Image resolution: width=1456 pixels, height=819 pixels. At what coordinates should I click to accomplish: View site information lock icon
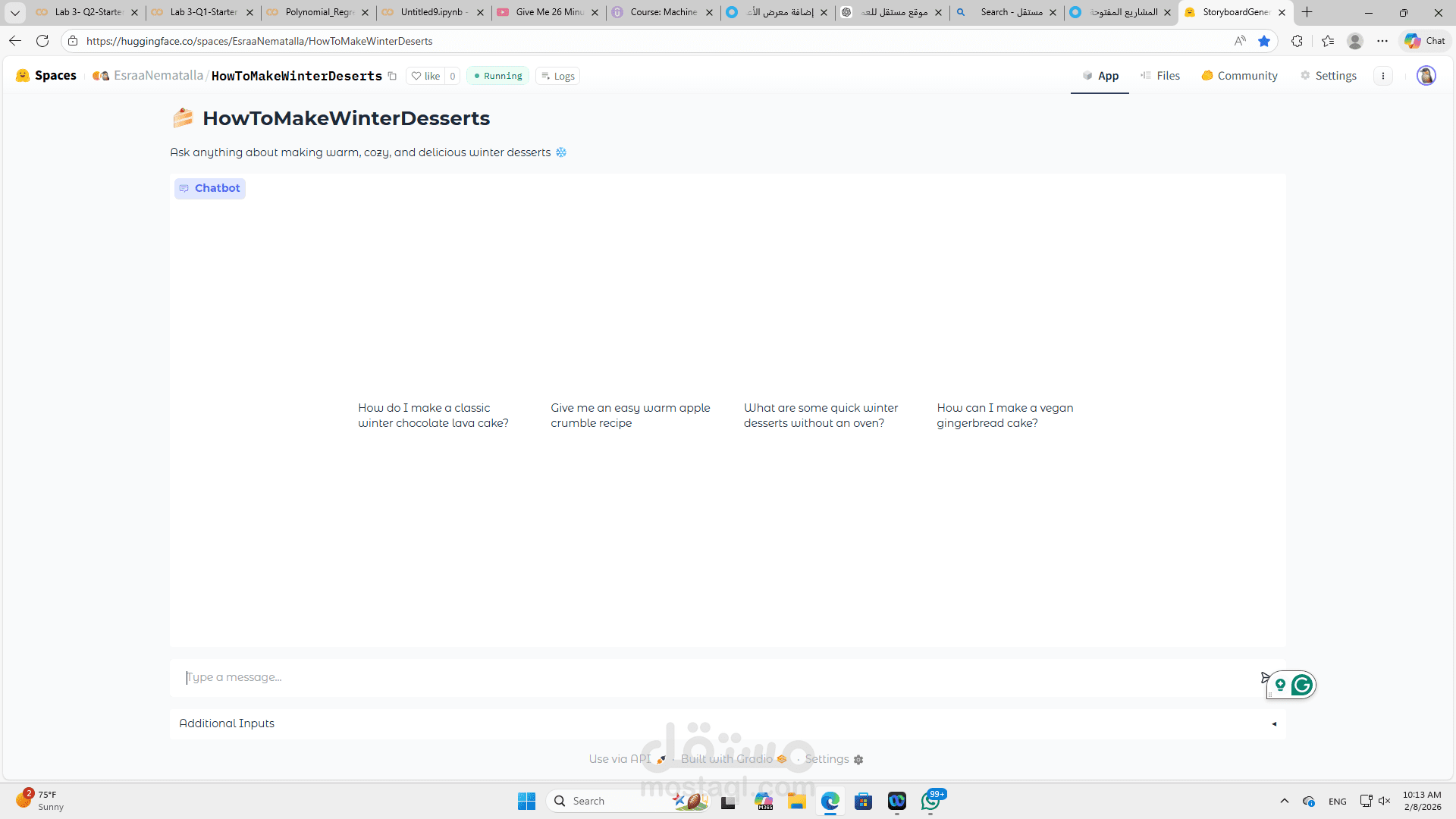73,41
